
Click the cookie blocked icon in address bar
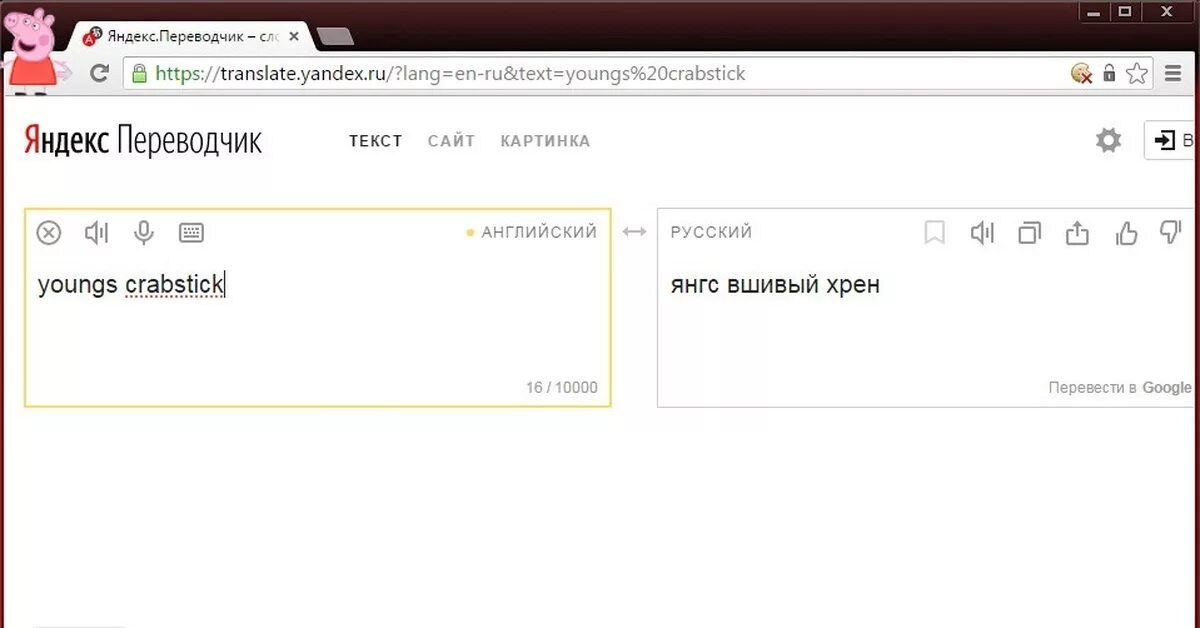point(1081,73)
